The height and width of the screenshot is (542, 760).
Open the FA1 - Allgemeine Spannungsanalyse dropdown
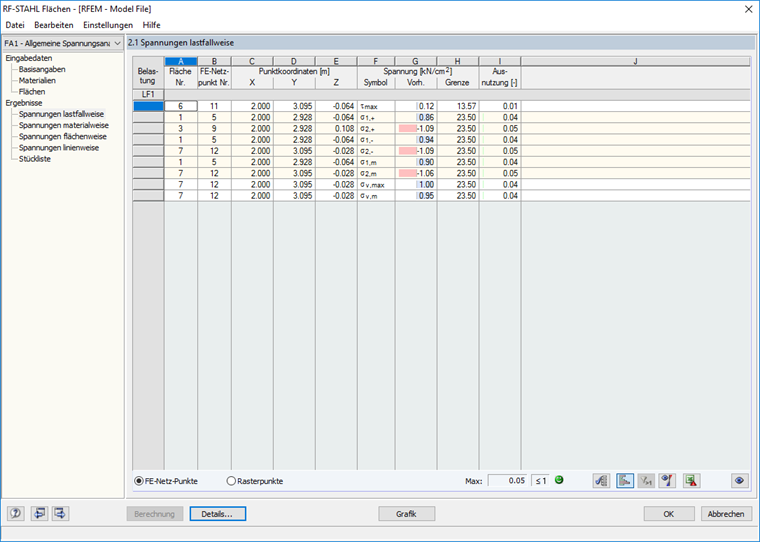(x=62, y=43)
